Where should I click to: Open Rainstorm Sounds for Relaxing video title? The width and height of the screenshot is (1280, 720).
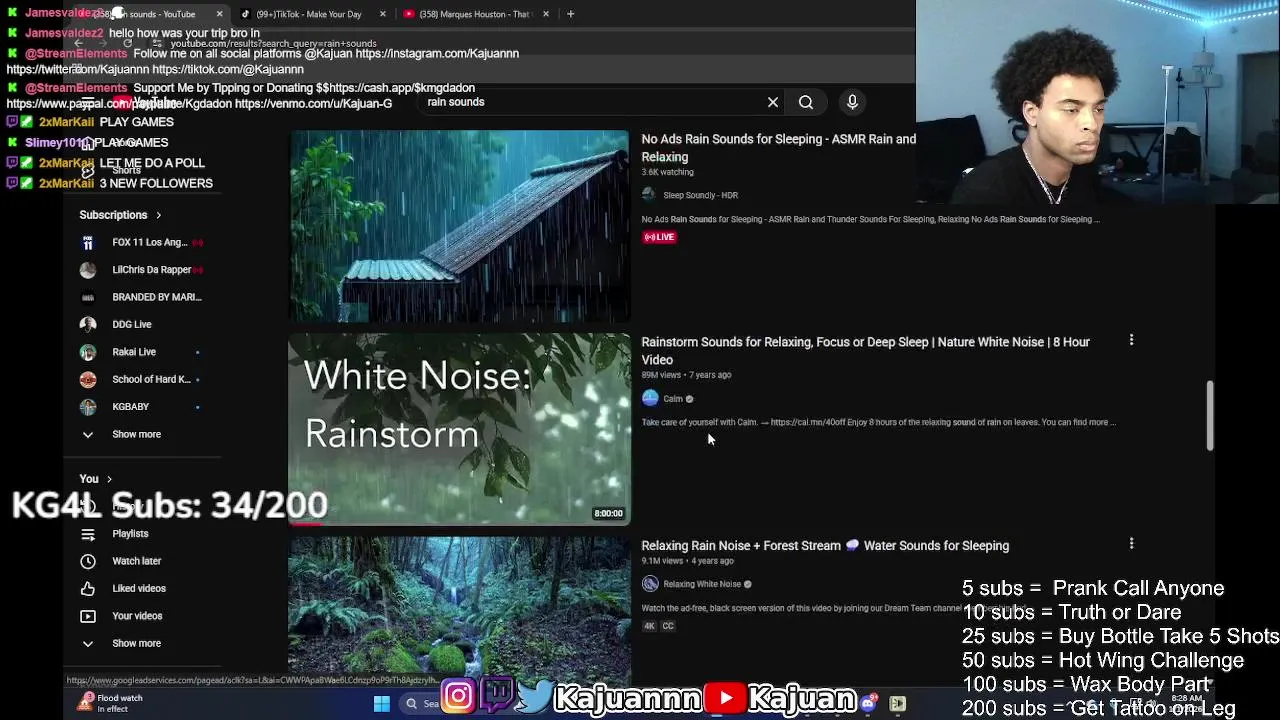(865, 351)
